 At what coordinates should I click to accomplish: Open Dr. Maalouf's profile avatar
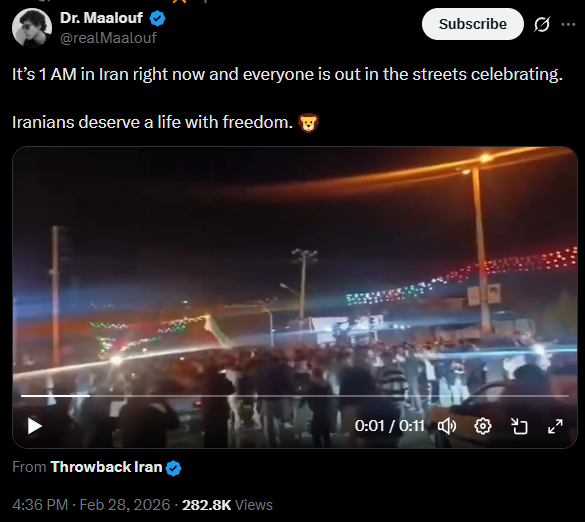[32, 28]
